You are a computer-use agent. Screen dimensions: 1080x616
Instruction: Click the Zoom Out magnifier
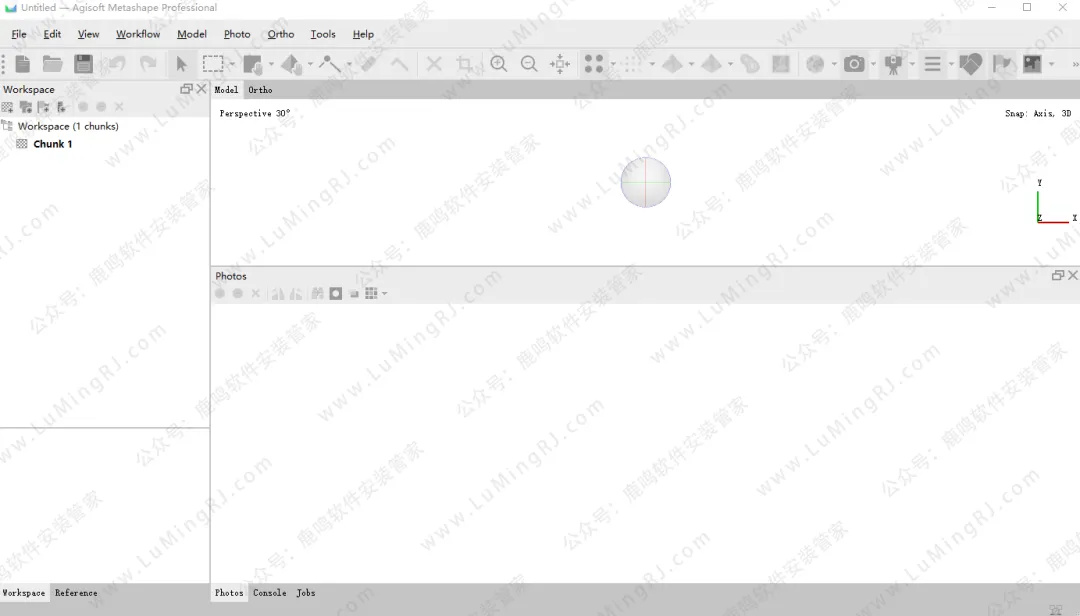(x=529, y=64)
